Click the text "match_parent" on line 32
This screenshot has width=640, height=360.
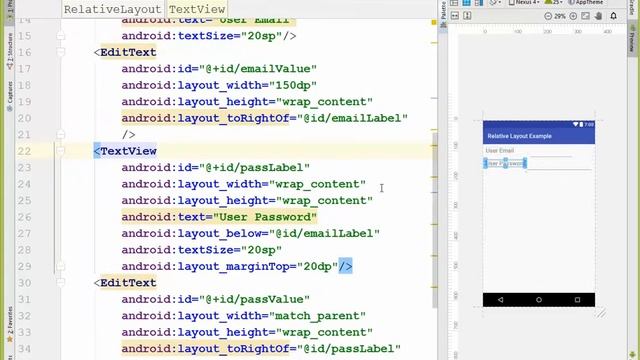point(318,316)
